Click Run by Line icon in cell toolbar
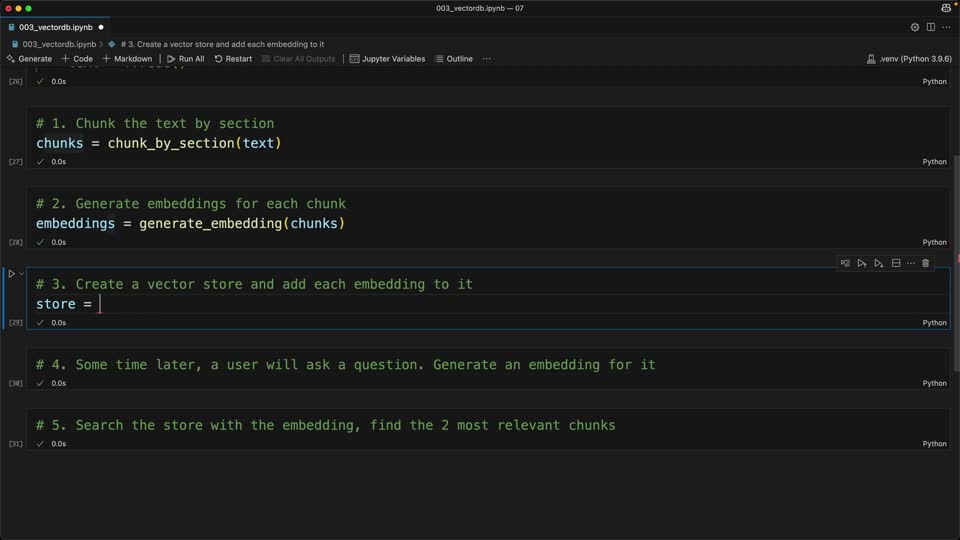 pos(846,263)
